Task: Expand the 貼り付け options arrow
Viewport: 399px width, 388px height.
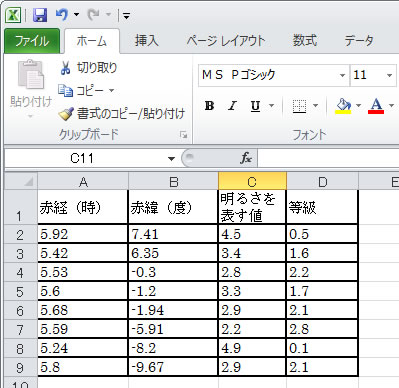Action: (30, 116)
